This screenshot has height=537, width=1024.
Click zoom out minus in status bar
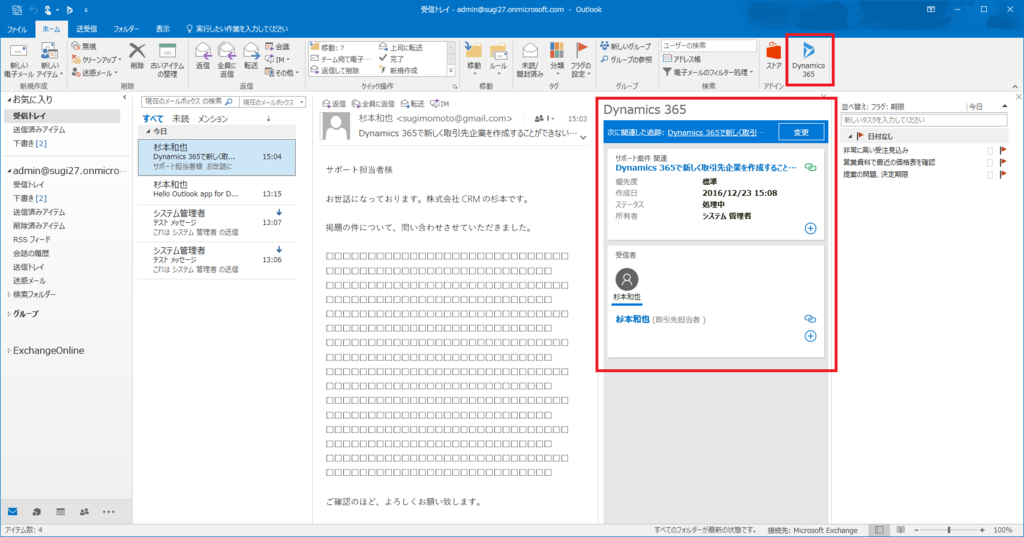click(916, 530)
